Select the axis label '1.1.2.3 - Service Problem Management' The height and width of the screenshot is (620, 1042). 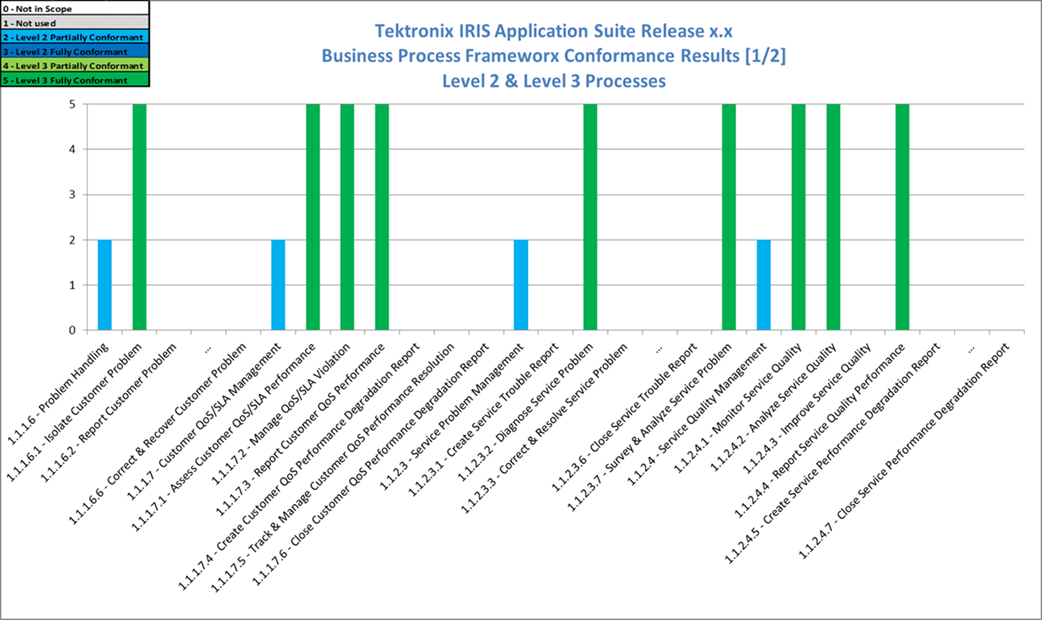point(452,417)
